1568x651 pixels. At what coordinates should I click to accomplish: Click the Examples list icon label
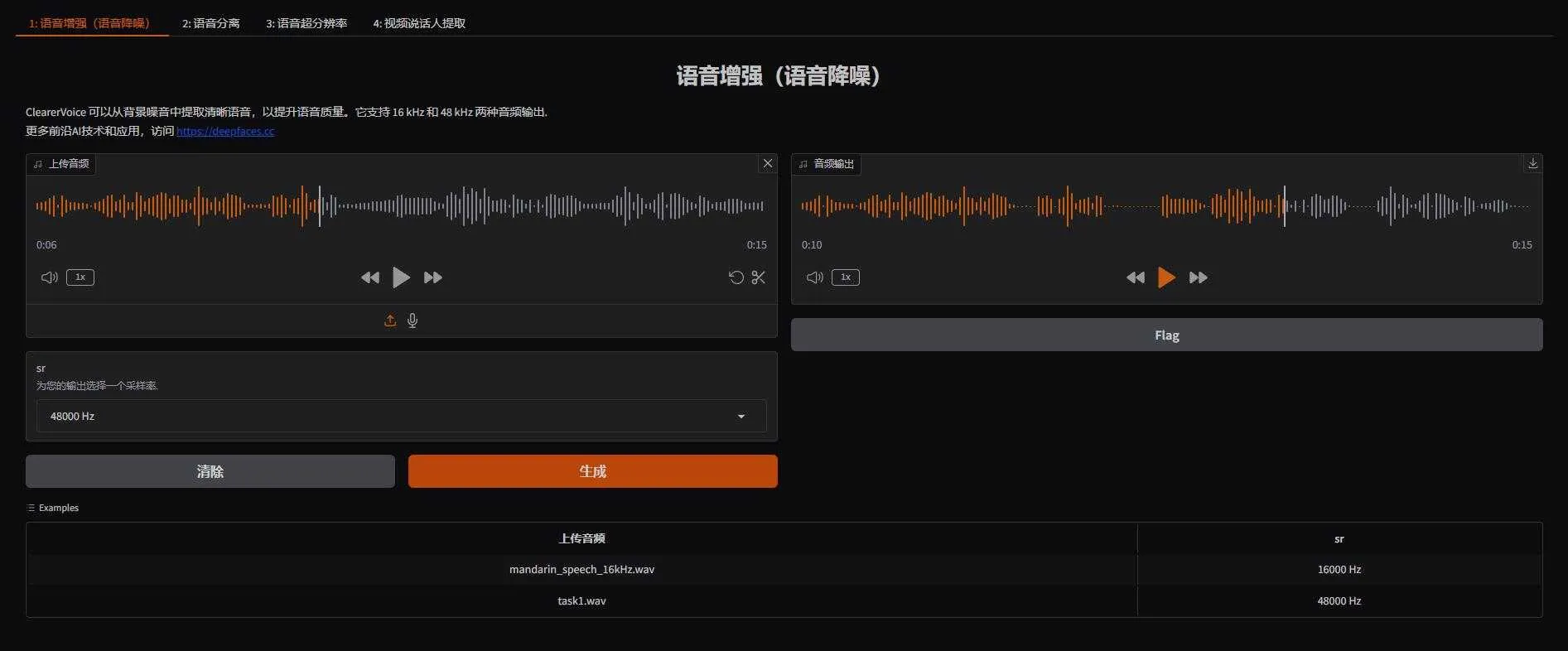pos(53,508)
